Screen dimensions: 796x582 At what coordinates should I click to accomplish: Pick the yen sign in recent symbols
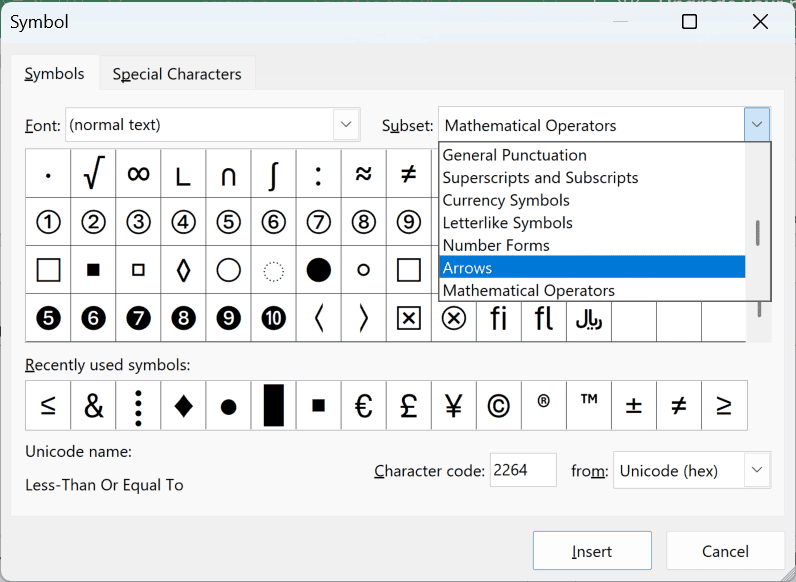tap(454, 405)
